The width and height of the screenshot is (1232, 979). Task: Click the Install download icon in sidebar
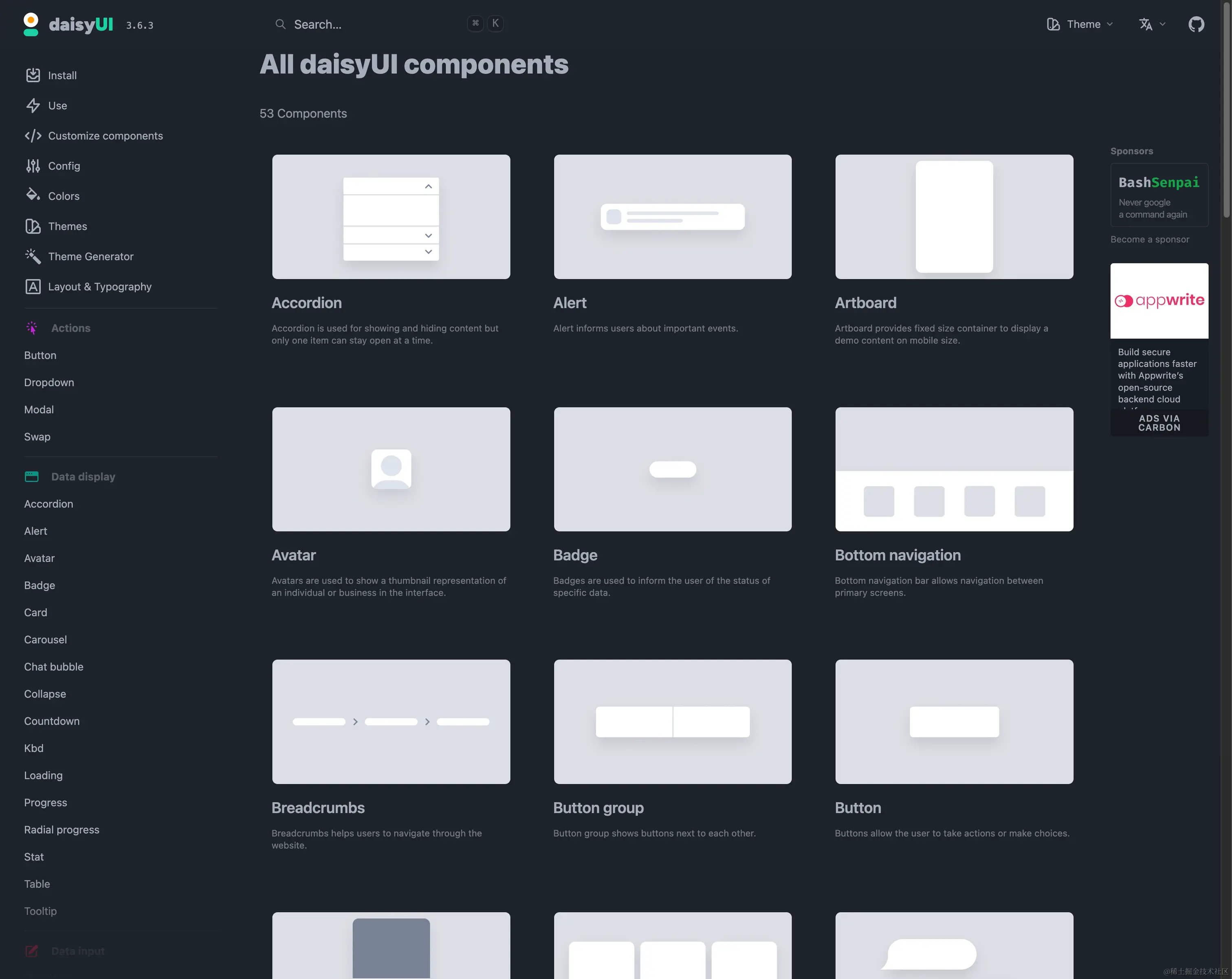pyautogui.click(x=33, y=75)
